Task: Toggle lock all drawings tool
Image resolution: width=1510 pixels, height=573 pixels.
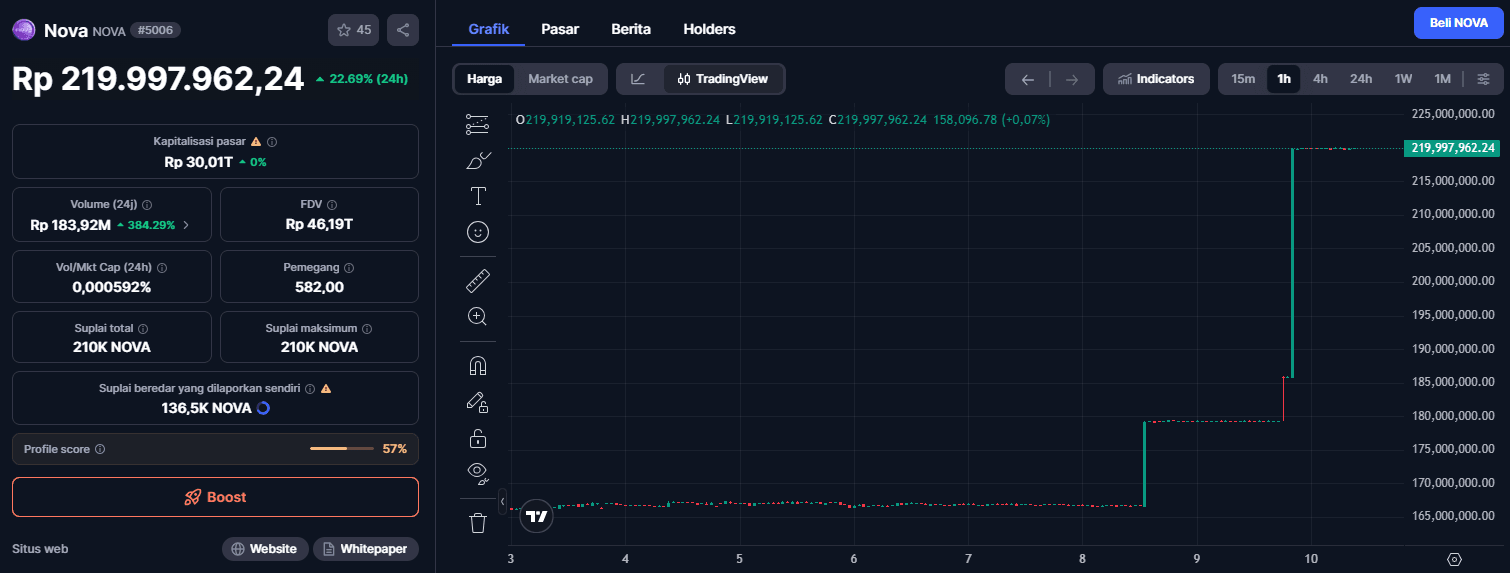Action: coord(478,438)
